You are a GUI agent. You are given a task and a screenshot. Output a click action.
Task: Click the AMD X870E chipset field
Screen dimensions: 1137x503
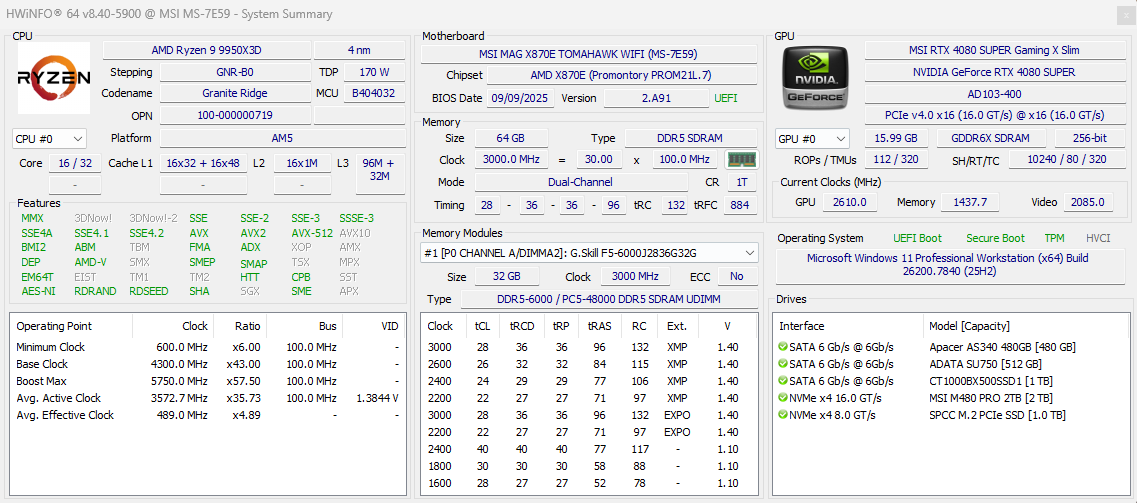tap(621, 75)
